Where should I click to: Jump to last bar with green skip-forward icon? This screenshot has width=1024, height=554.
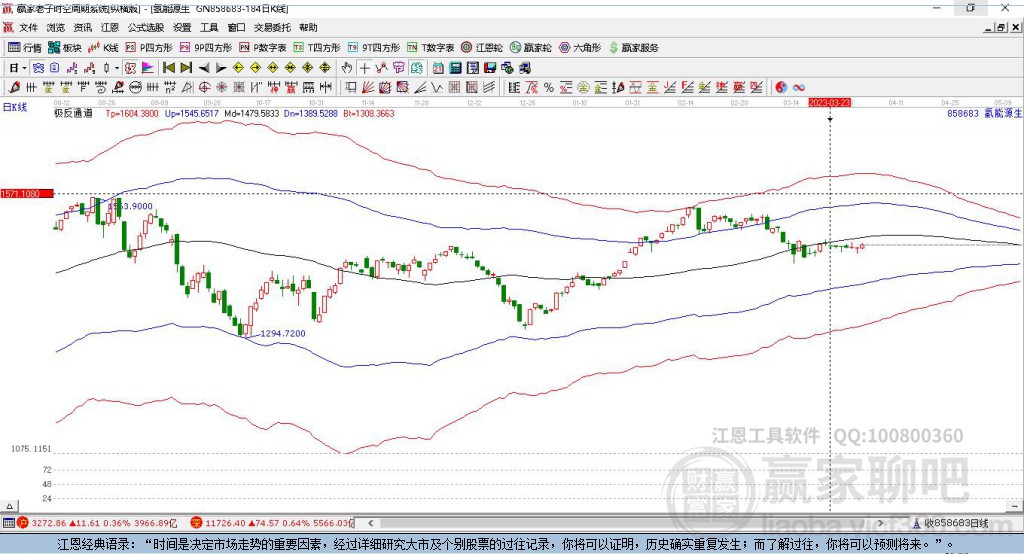coord(186,68)
